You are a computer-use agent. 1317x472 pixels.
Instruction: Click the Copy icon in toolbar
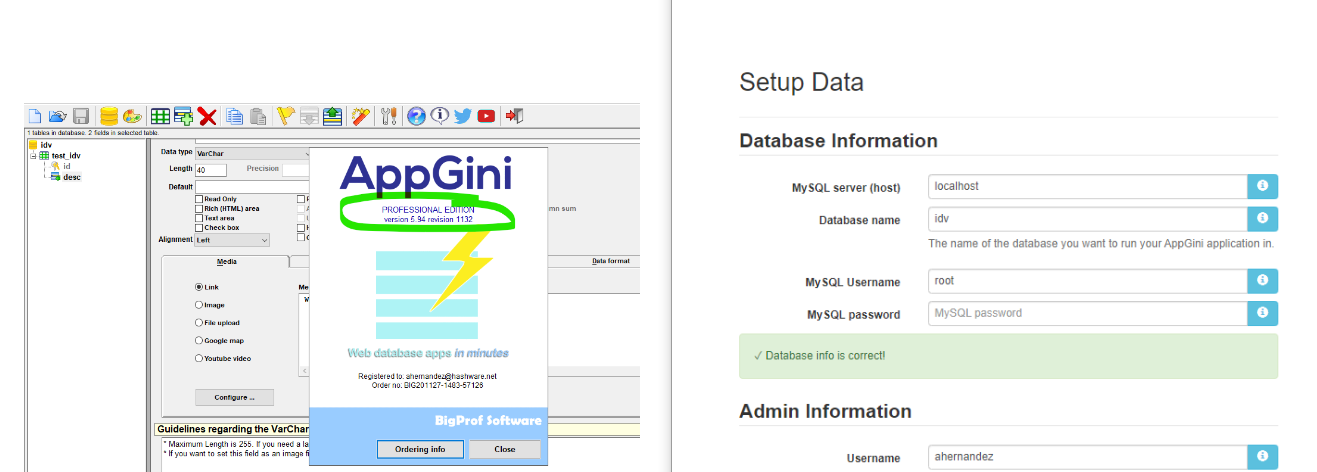point(234,116)
